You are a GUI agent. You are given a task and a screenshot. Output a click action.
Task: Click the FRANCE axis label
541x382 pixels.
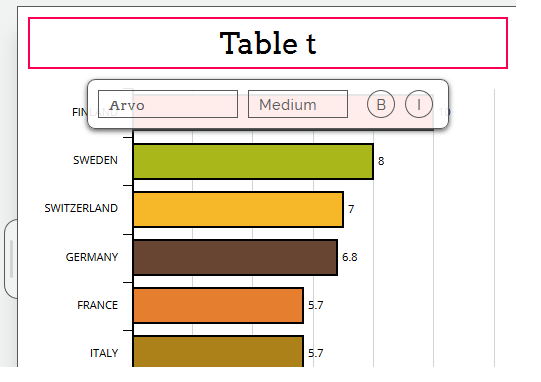coord(98,305)
